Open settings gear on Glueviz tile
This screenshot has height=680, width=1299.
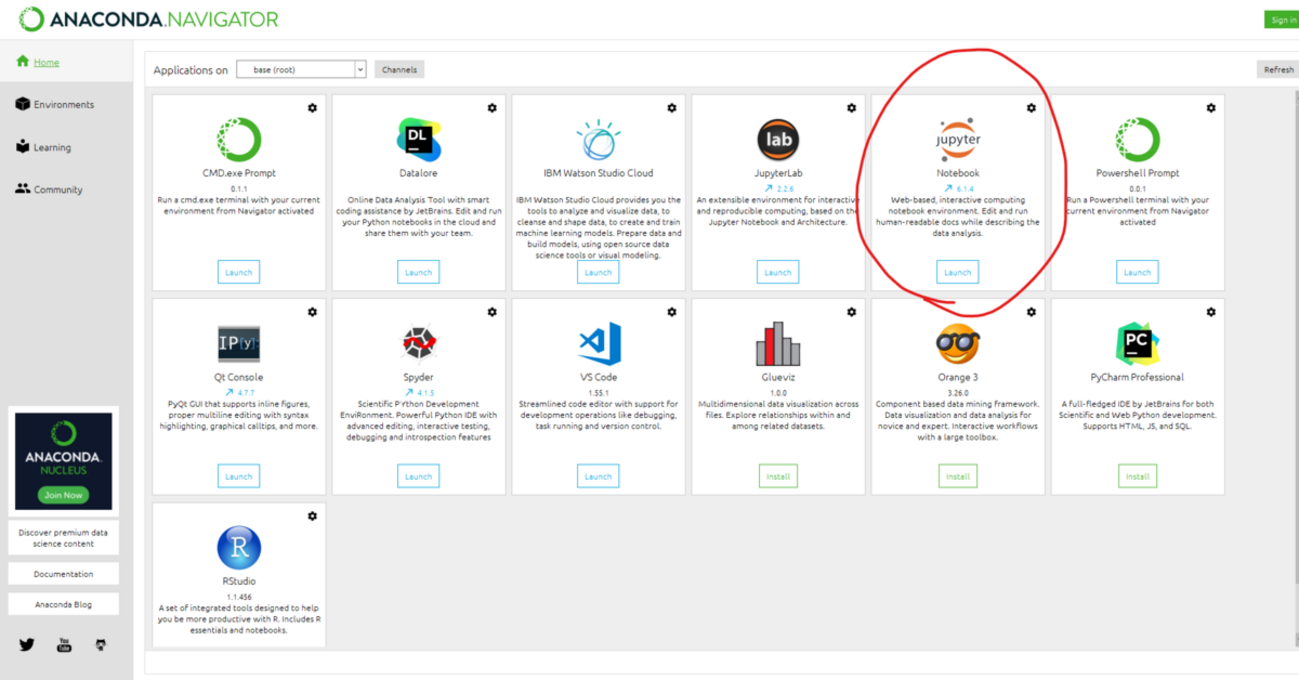tap(851, 312)
